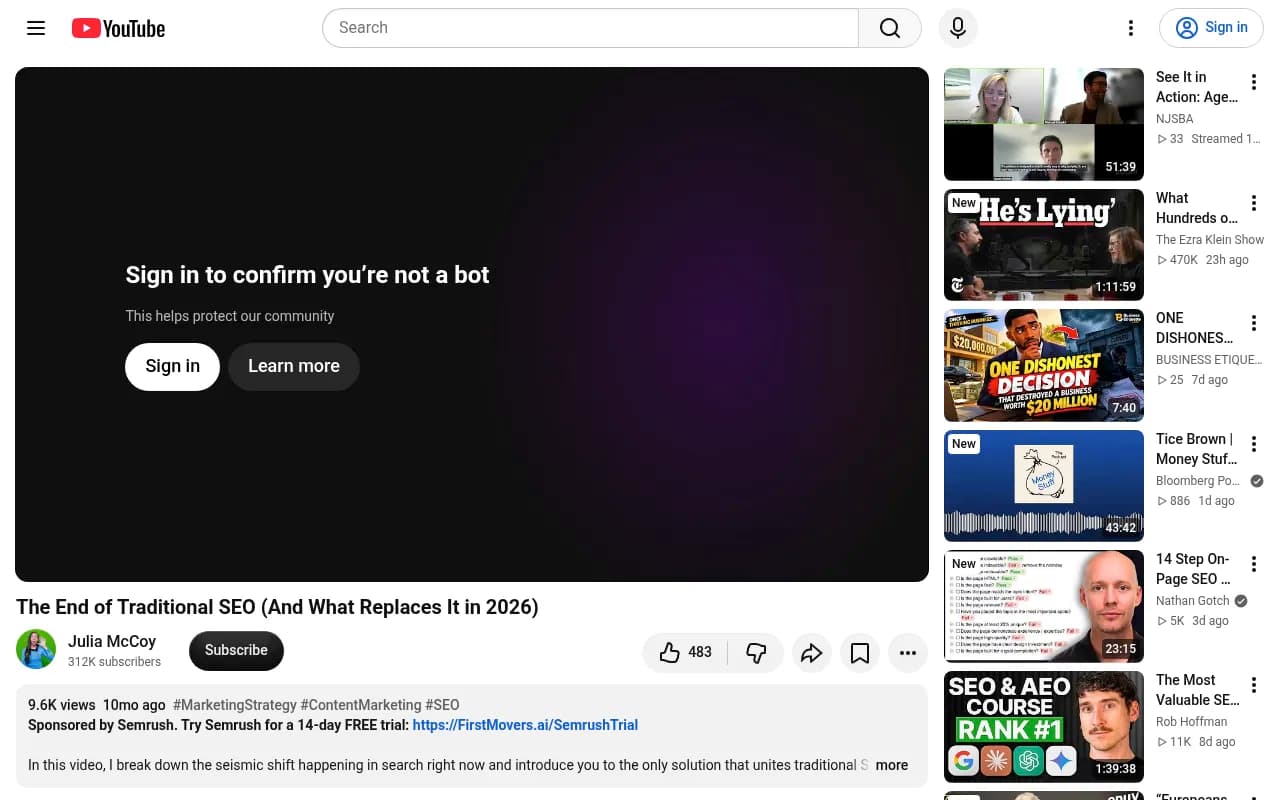Click the #MarketingStrategy hashtag

pos(235,705)
